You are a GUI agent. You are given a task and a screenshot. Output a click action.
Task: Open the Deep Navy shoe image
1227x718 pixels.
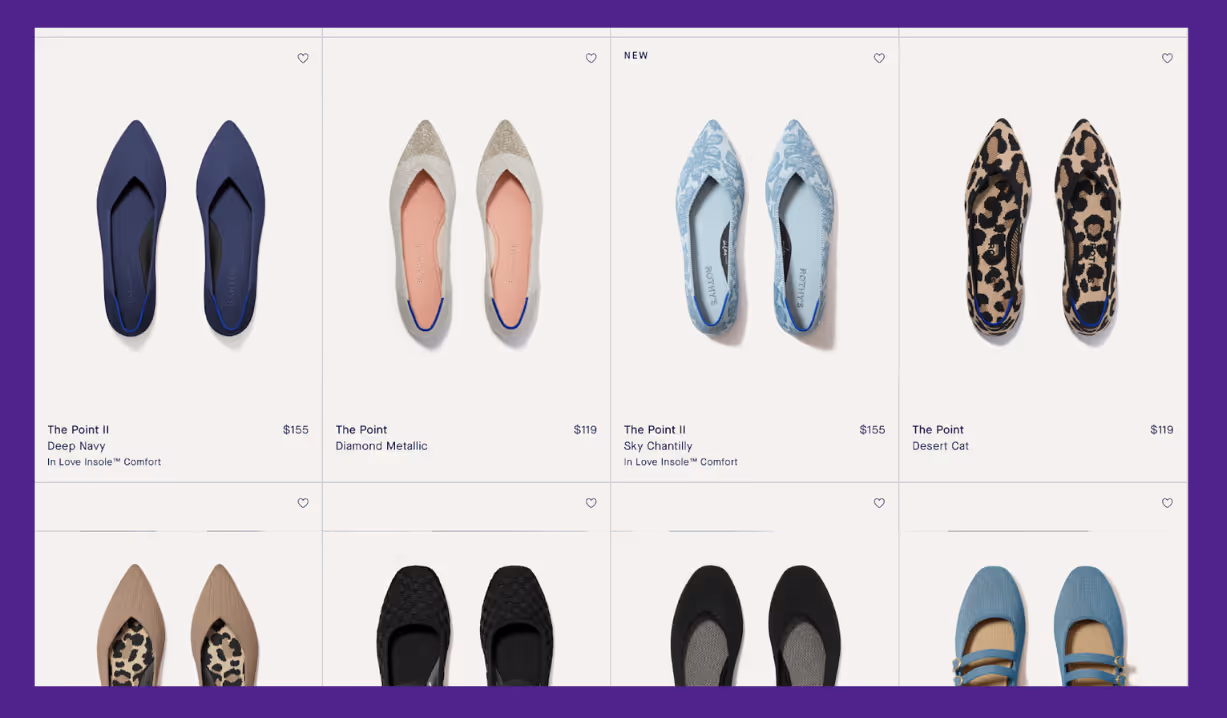pos(180,228)
